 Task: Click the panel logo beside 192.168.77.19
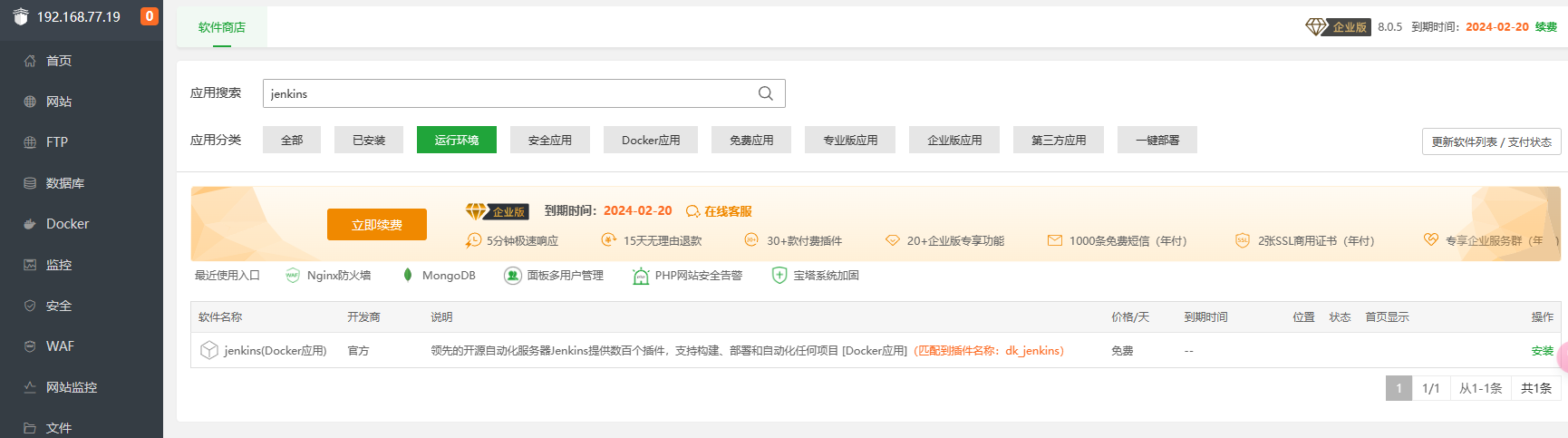[21, 16]
